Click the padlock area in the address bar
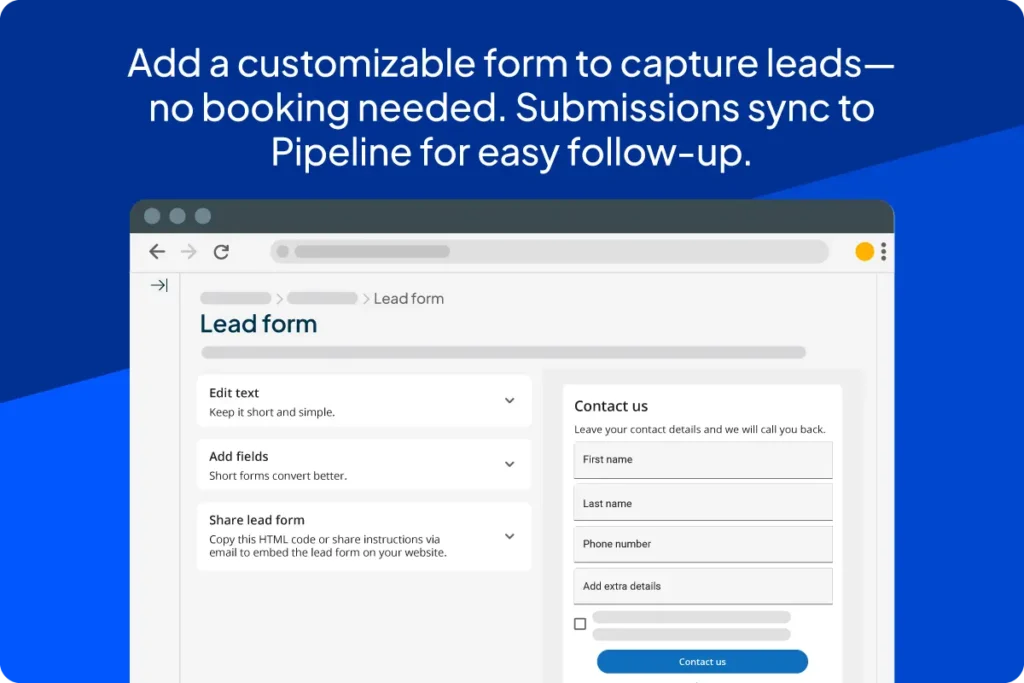The width and height of the screenshot is (1024, 683). [283, 251]
